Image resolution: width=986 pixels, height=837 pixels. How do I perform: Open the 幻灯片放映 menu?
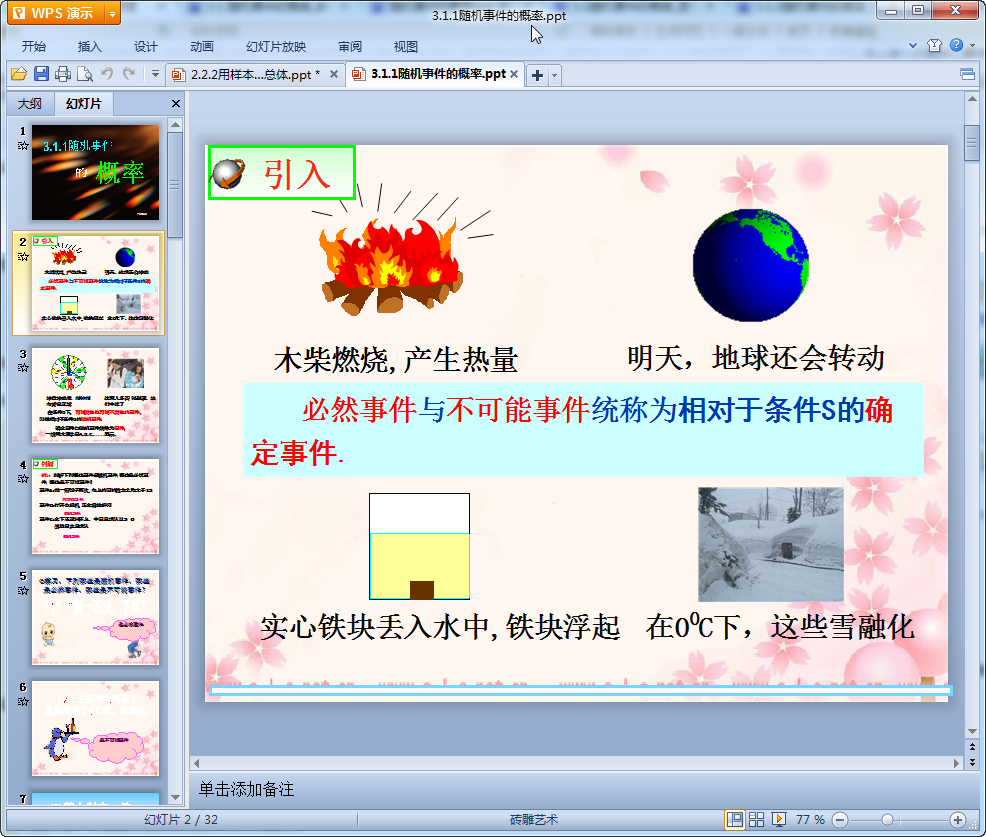point(276,47)
